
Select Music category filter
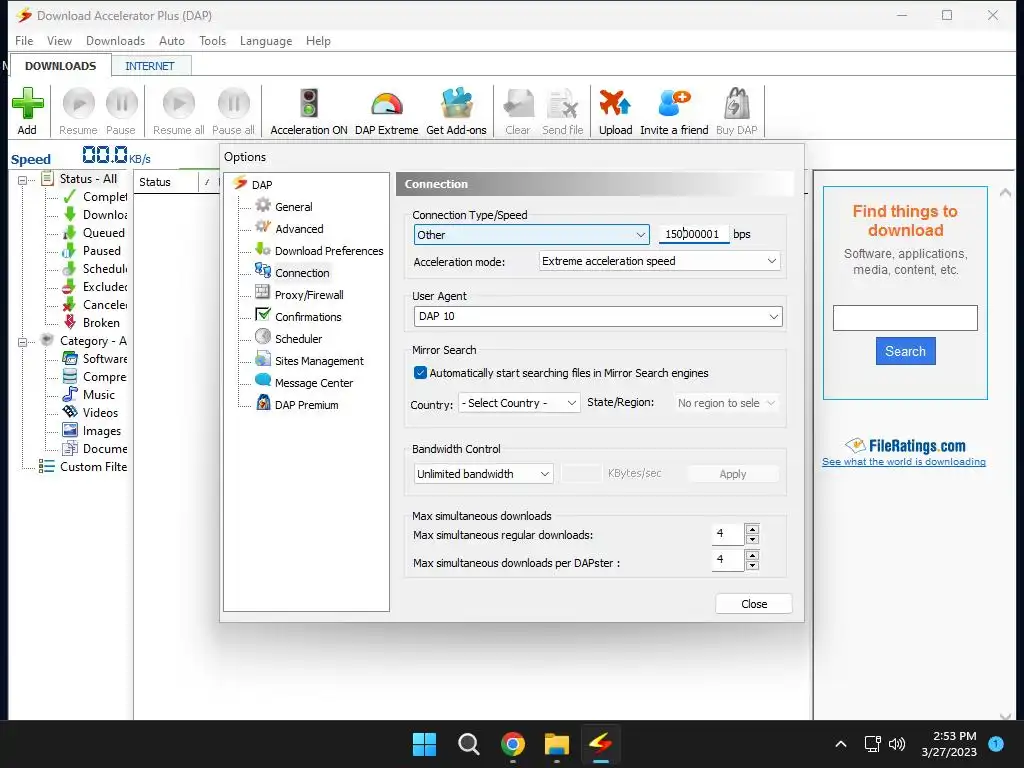coord(99,394)
